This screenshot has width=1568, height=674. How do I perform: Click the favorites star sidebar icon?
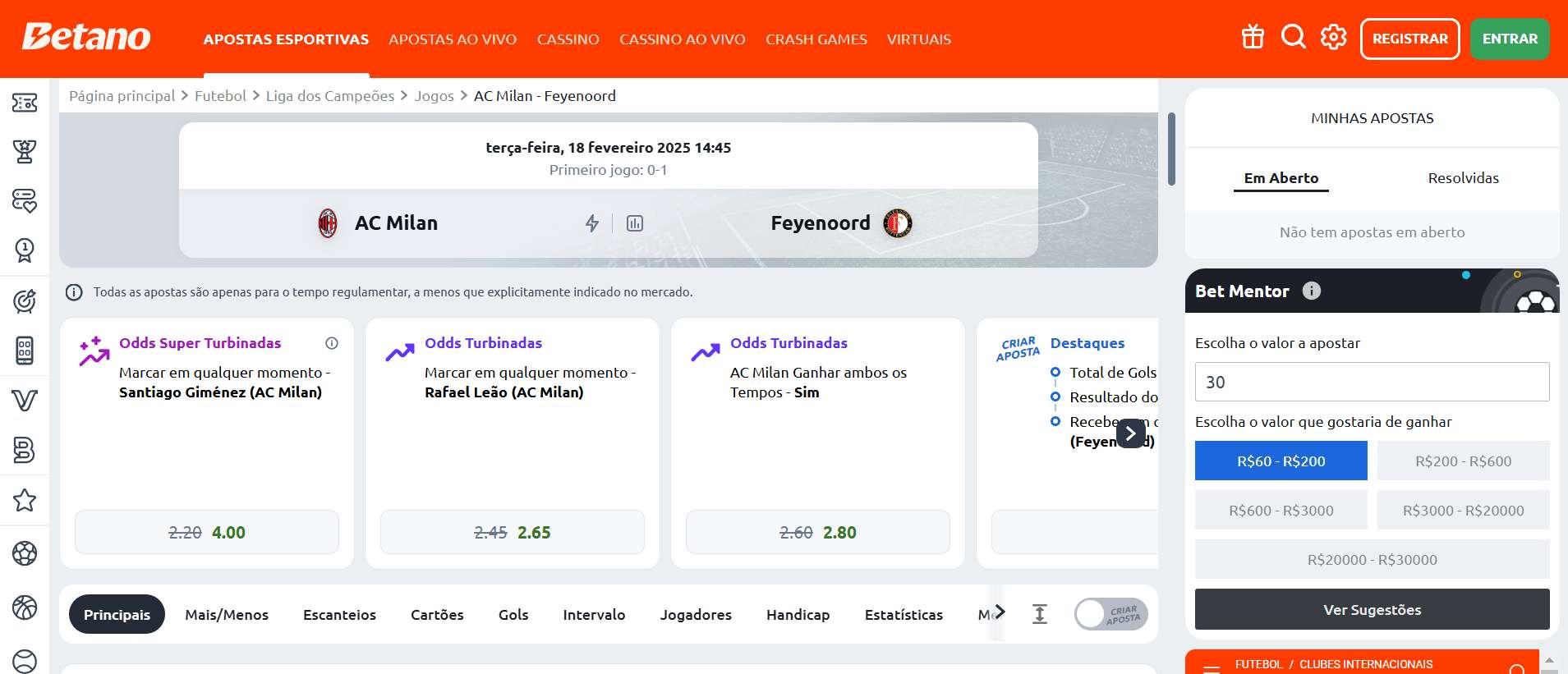[25, 500]
